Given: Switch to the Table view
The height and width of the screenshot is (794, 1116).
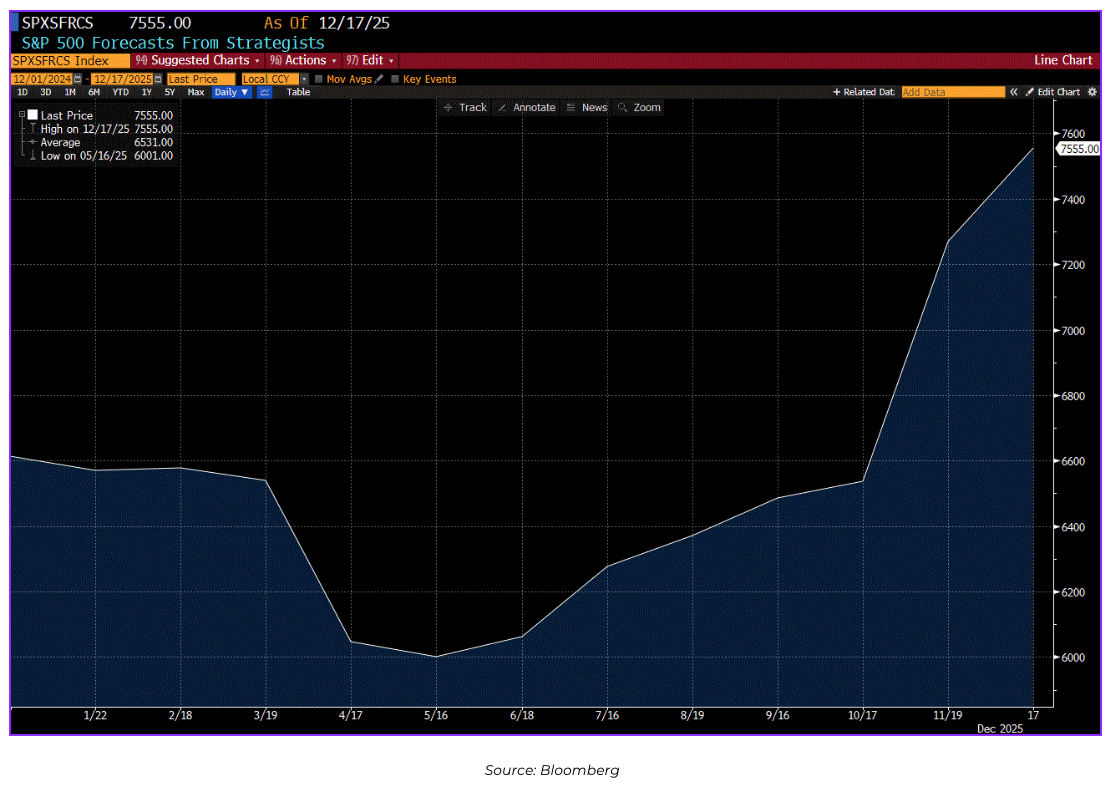Looking at the screenshot, I should click(298, 92).
